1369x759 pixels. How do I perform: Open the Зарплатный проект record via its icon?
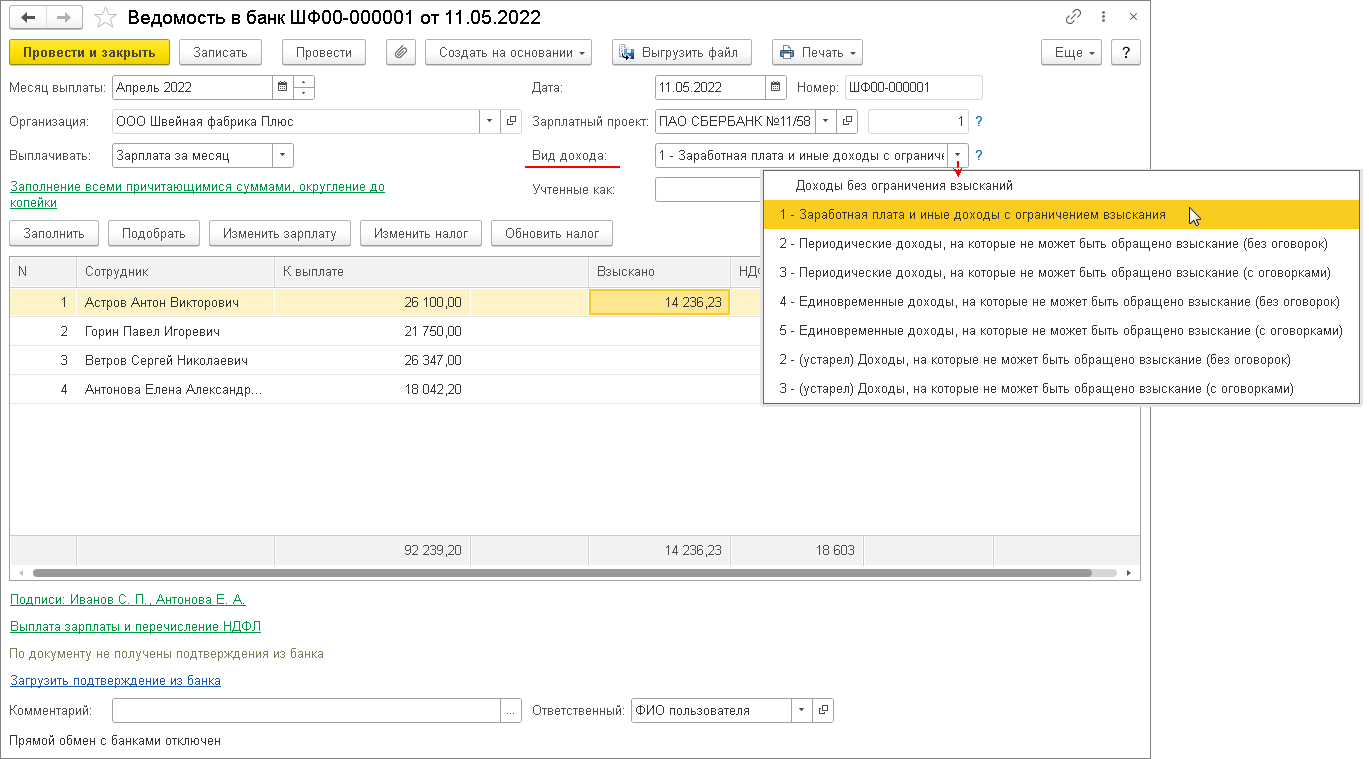tap(847, 122)
